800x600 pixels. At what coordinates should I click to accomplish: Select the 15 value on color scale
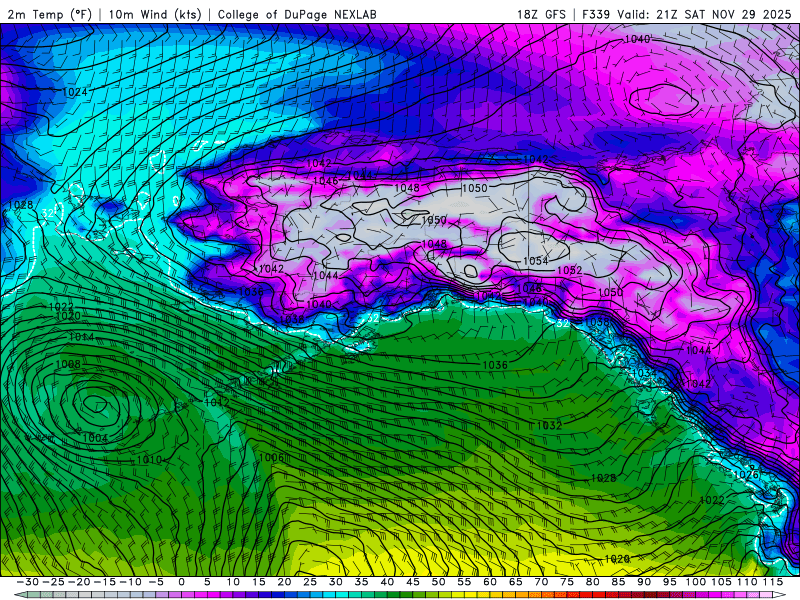(259, 582)
